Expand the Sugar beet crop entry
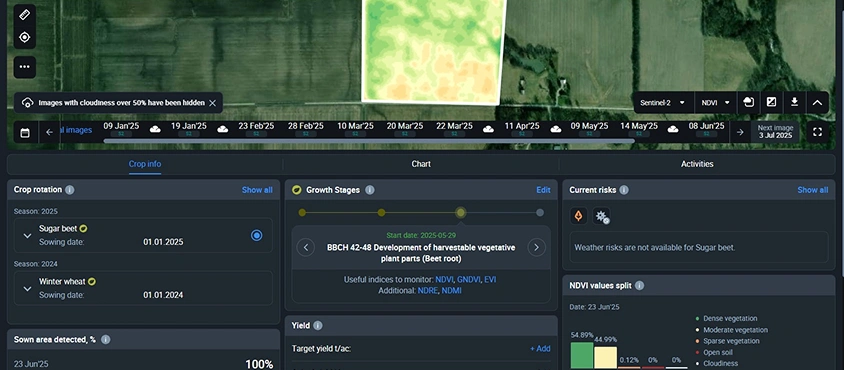Image resolution: width=844 pixels, height=370 pixels. click(x=27, y=235)
